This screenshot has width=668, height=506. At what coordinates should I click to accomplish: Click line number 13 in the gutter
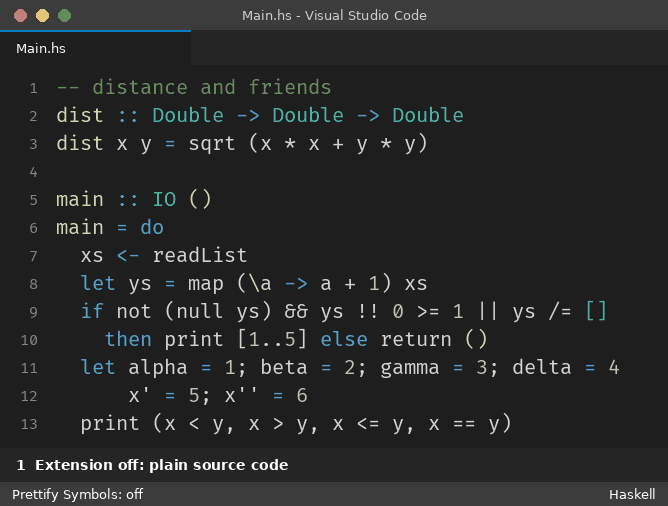29,424
